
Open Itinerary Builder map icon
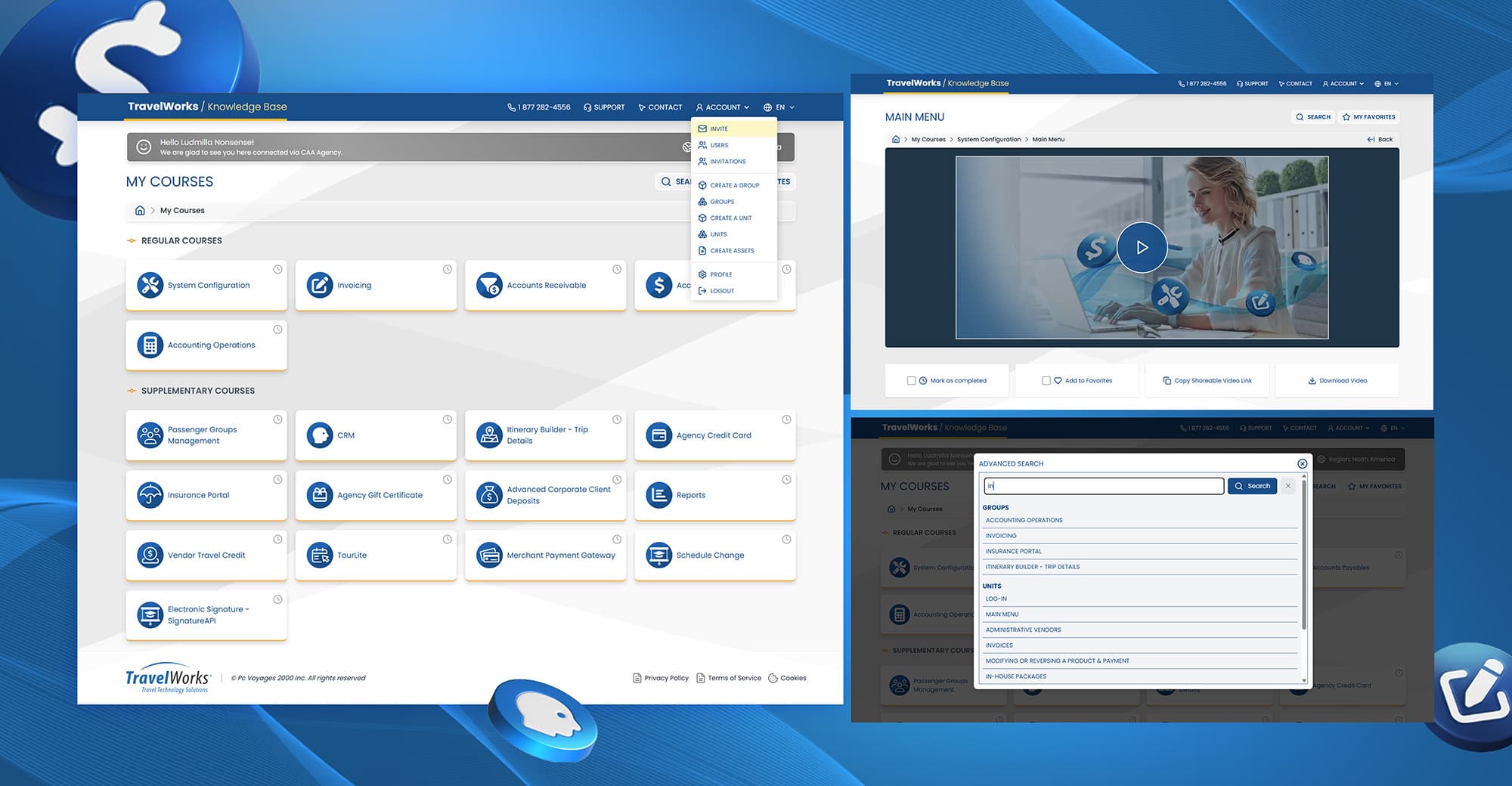[489, 435]
